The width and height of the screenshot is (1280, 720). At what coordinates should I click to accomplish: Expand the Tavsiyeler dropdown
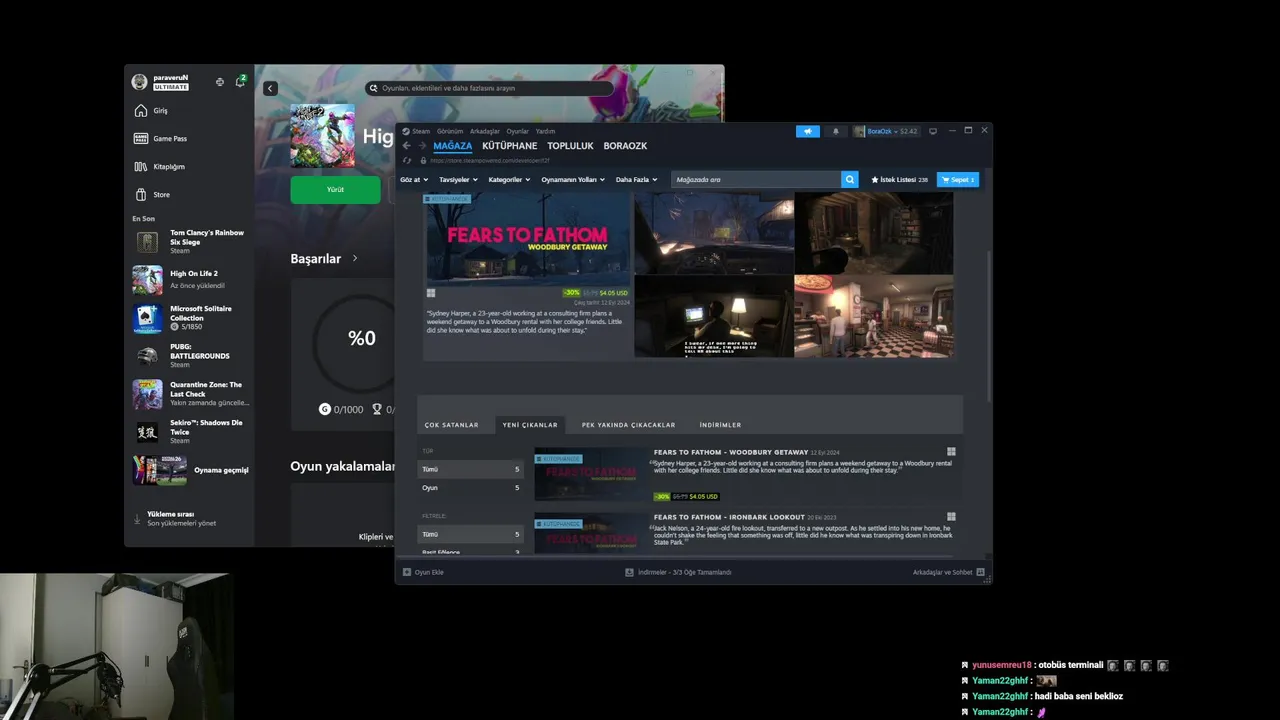click(458, 180)
